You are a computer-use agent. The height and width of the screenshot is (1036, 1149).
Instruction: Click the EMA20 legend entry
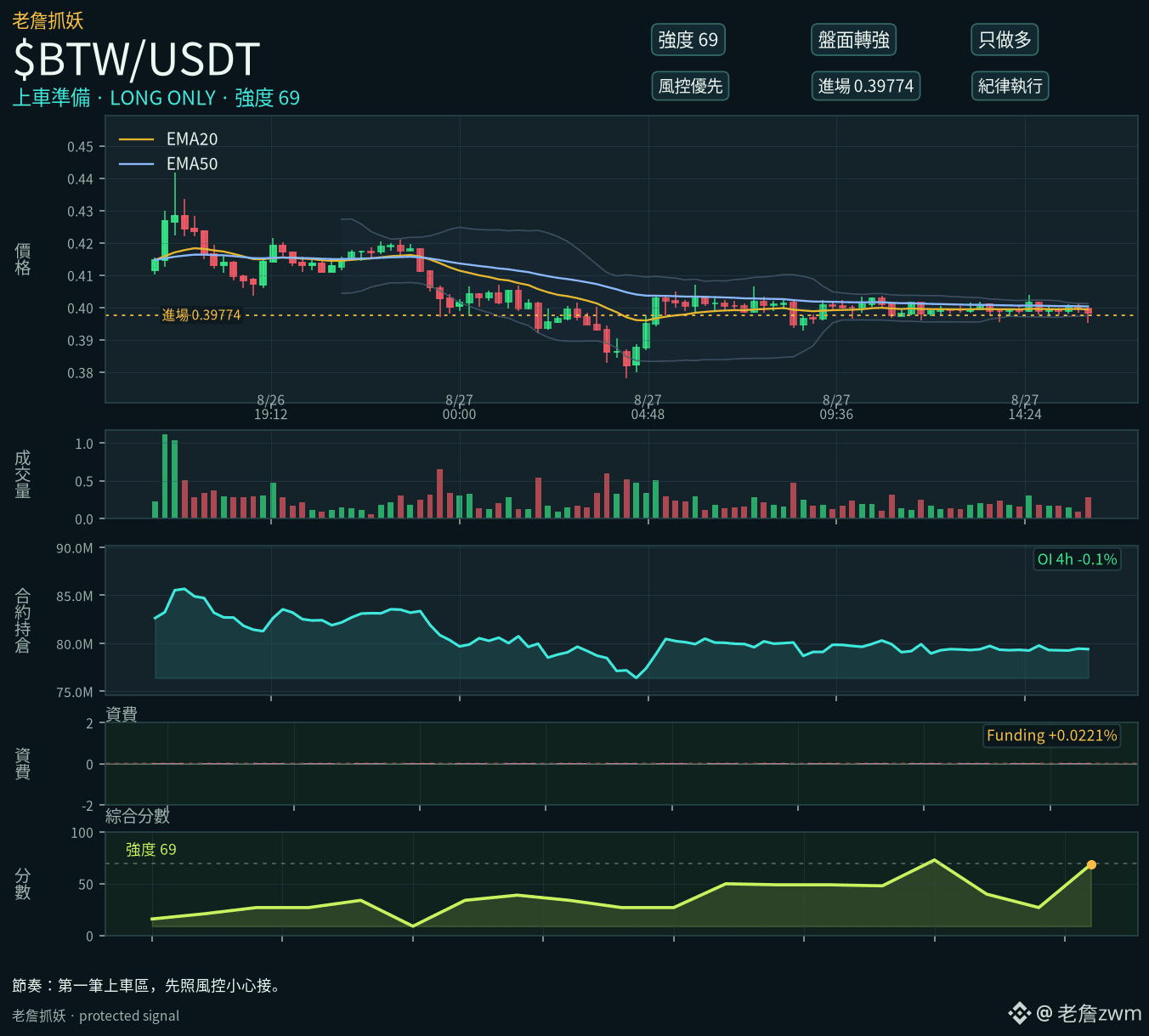(168, 139)
